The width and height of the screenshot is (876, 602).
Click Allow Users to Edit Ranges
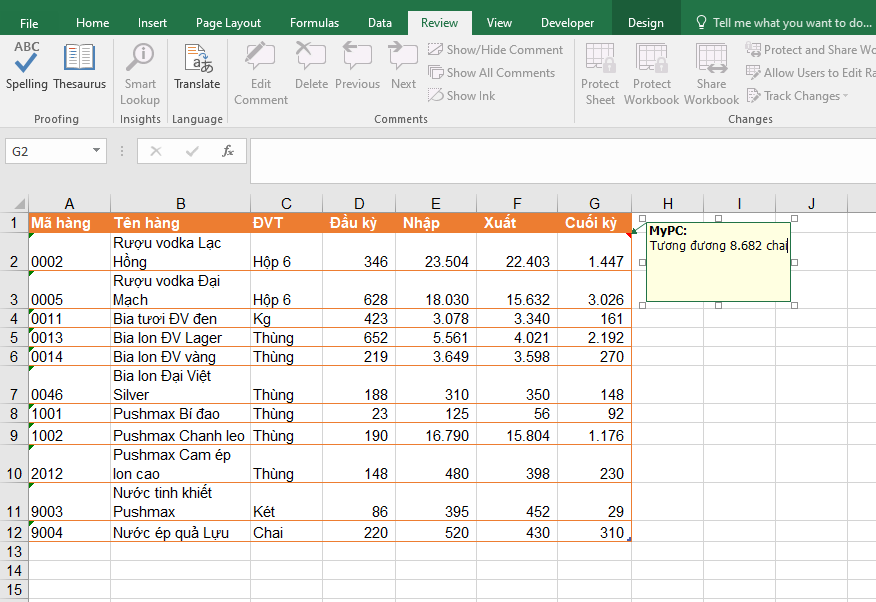pyautogui.click(x=810, y=72)
